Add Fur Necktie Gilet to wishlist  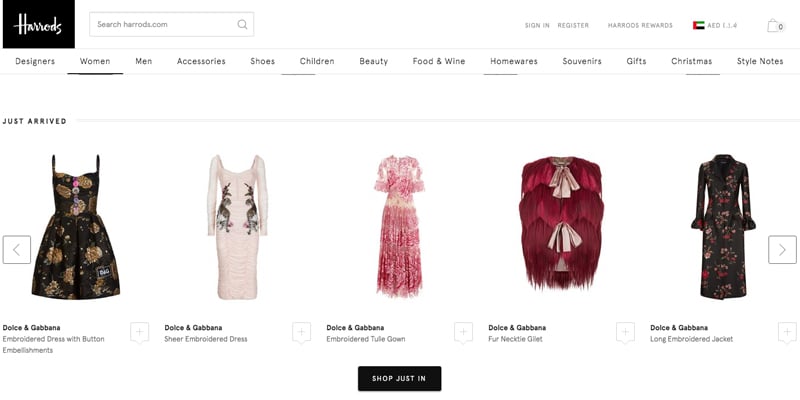pos(625,332)
